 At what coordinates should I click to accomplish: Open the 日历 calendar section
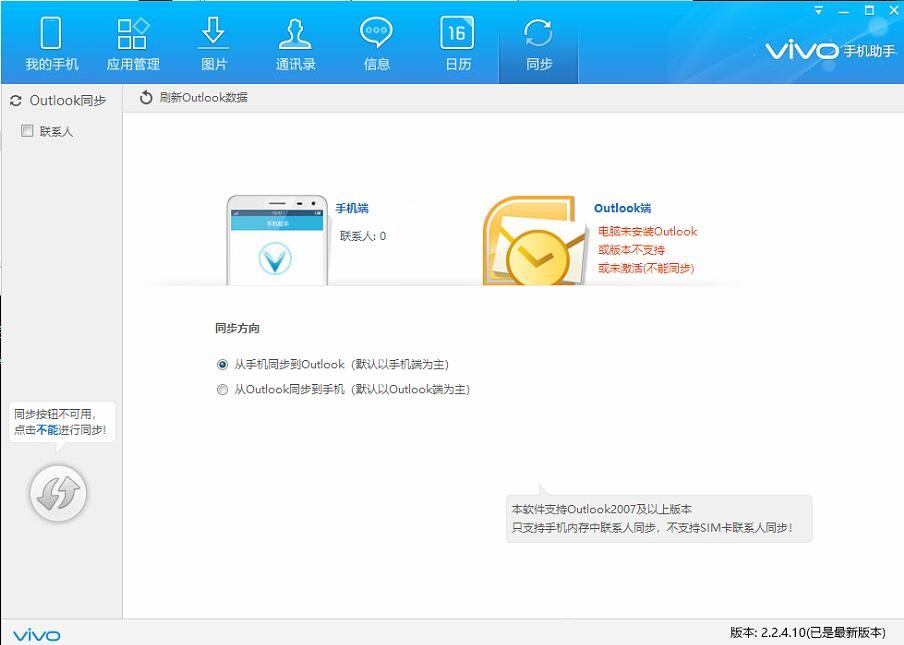pyautogui.click(x=458, y=44)
